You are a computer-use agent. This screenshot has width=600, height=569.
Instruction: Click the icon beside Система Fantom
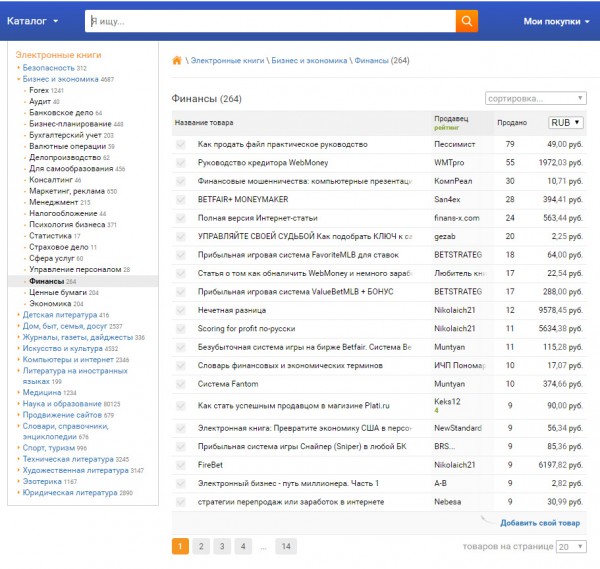pos(181,383)
